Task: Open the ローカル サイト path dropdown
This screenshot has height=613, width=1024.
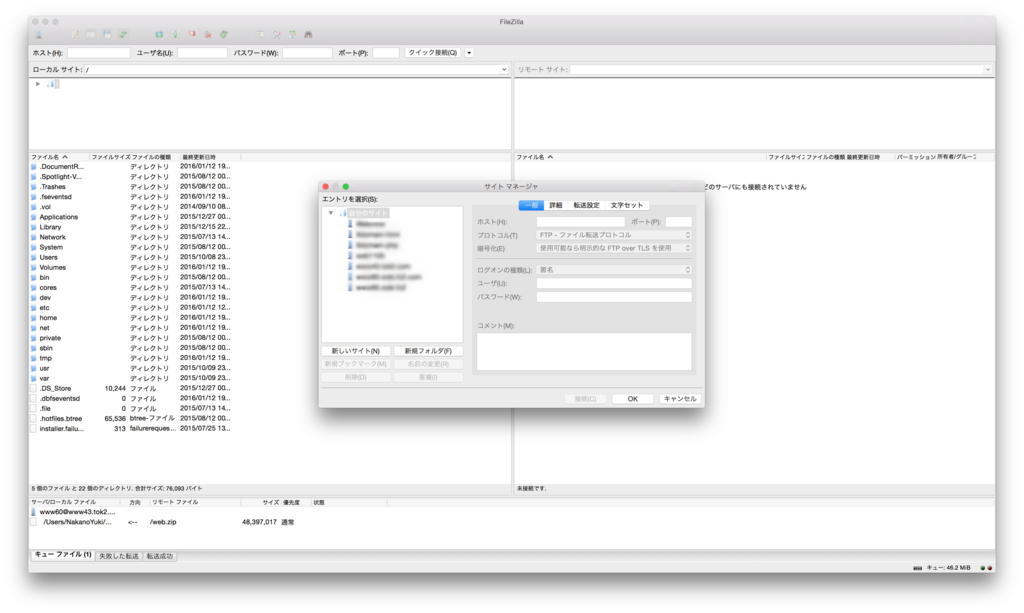Action: pos(504,69)
